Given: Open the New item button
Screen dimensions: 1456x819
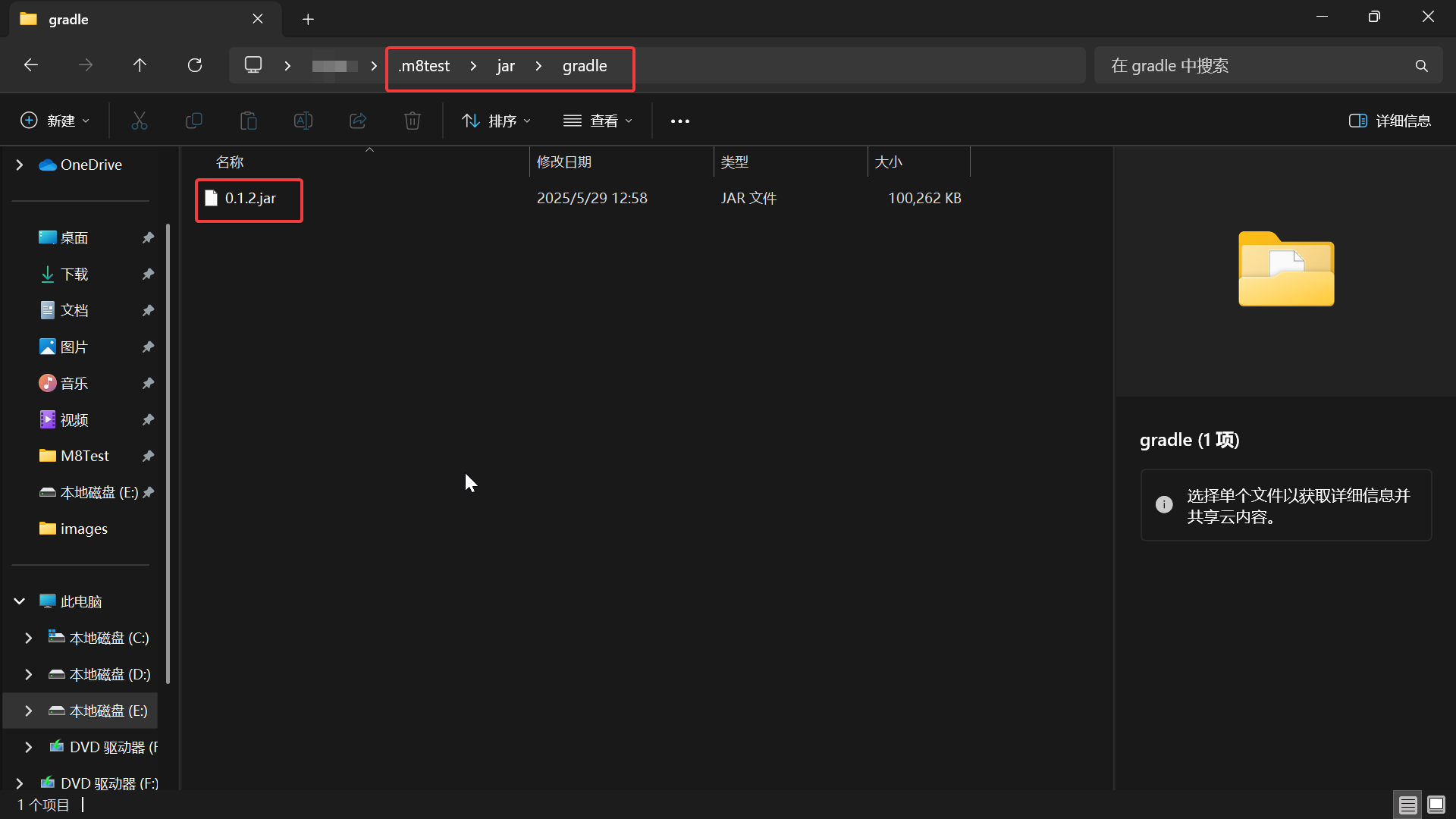Looking at the screenshot, I should [x=55, y=121].
